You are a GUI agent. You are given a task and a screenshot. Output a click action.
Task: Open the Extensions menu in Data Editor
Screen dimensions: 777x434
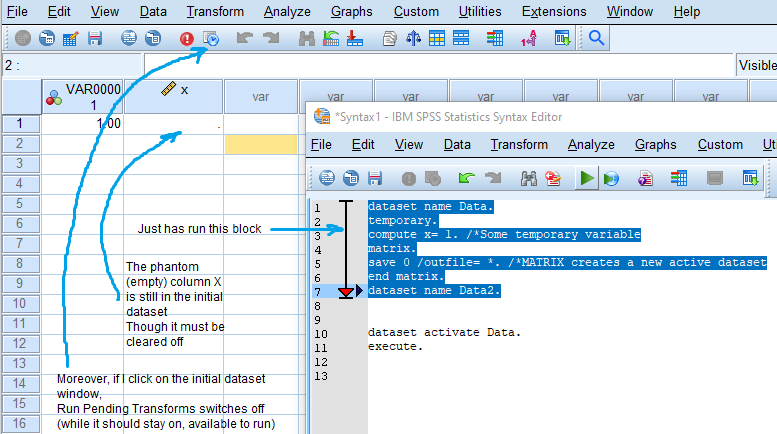(x=554, y=11)
